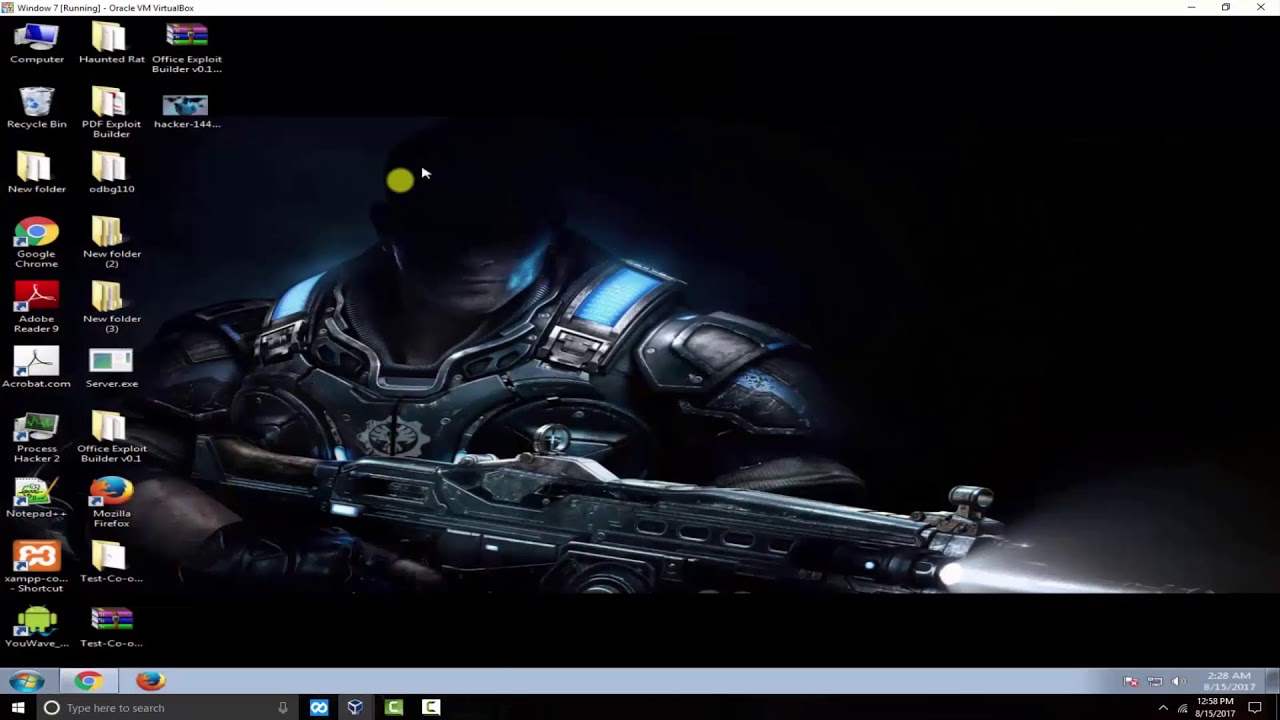Open the New folder (3) icon
The image size is (1280, 720).
click(x=111, y=308)
